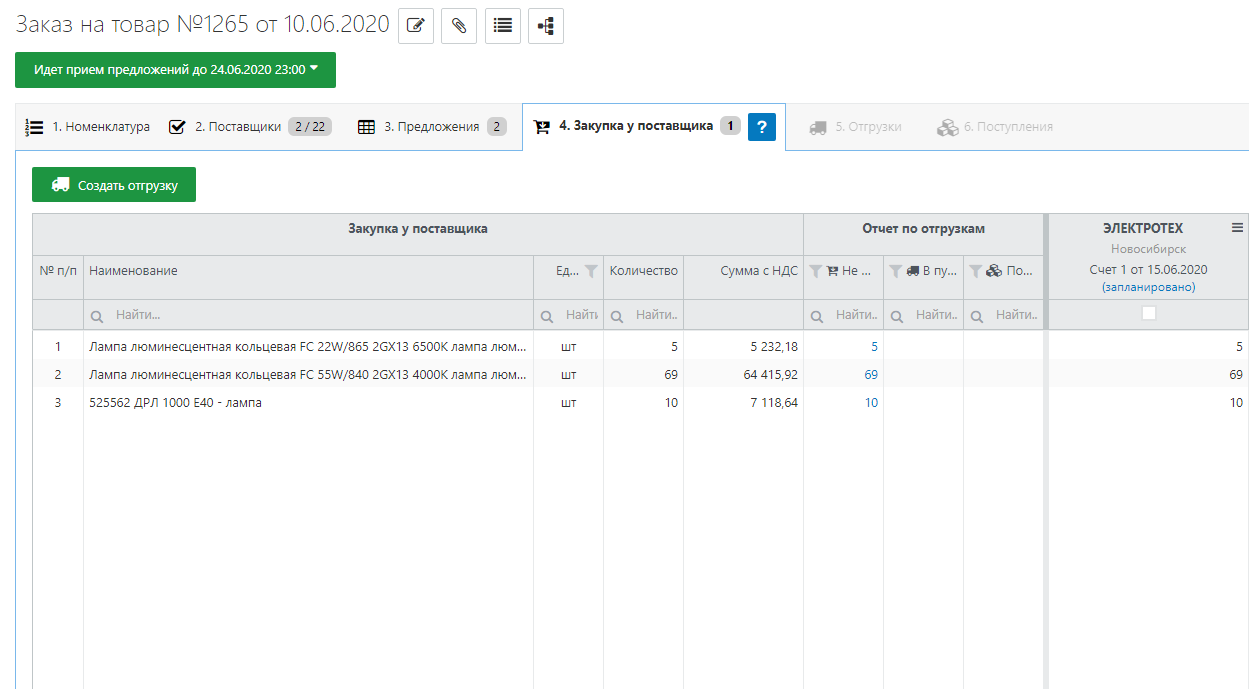This screenshot has height=689, width=1249.
Task: Click the hierarchy structure icon button
Action: (x=546, y=26)
